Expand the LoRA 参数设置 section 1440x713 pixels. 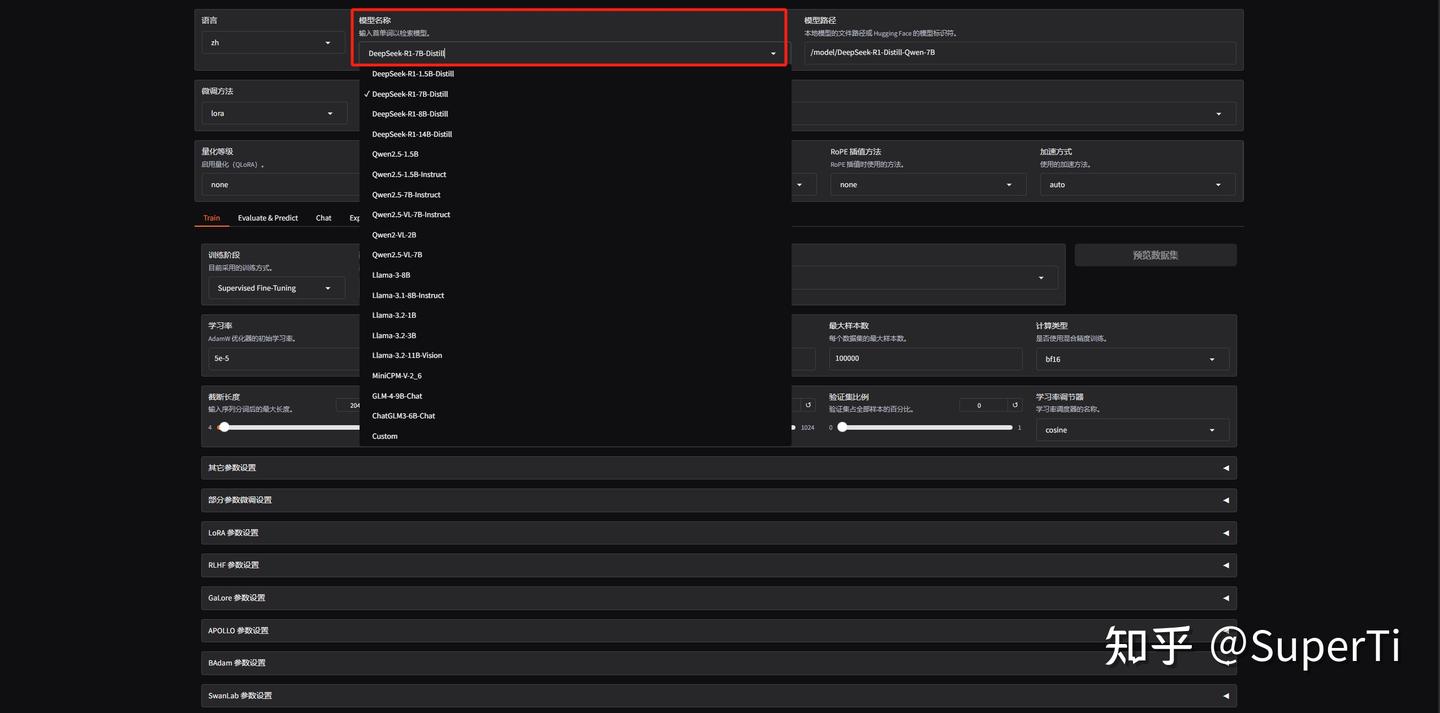click(719, 533)
